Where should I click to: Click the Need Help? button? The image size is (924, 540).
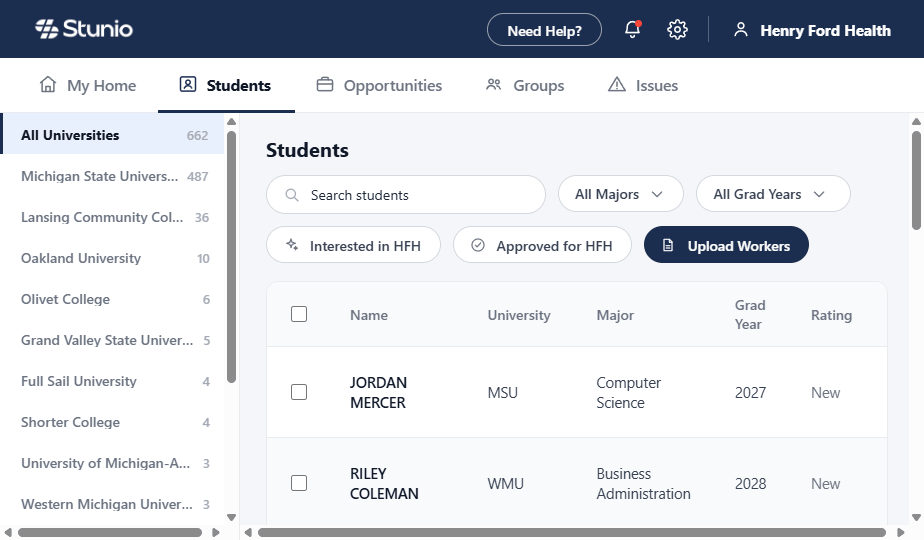pos(544,30)
